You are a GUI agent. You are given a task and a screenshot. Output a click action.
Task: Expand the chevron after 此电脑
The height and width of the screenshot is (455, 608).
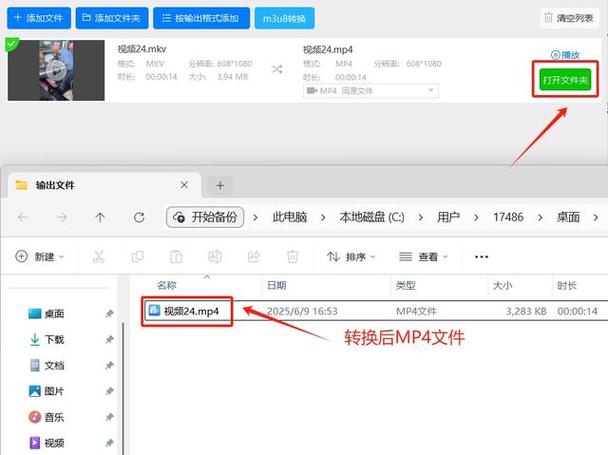[x=323, y=218]
